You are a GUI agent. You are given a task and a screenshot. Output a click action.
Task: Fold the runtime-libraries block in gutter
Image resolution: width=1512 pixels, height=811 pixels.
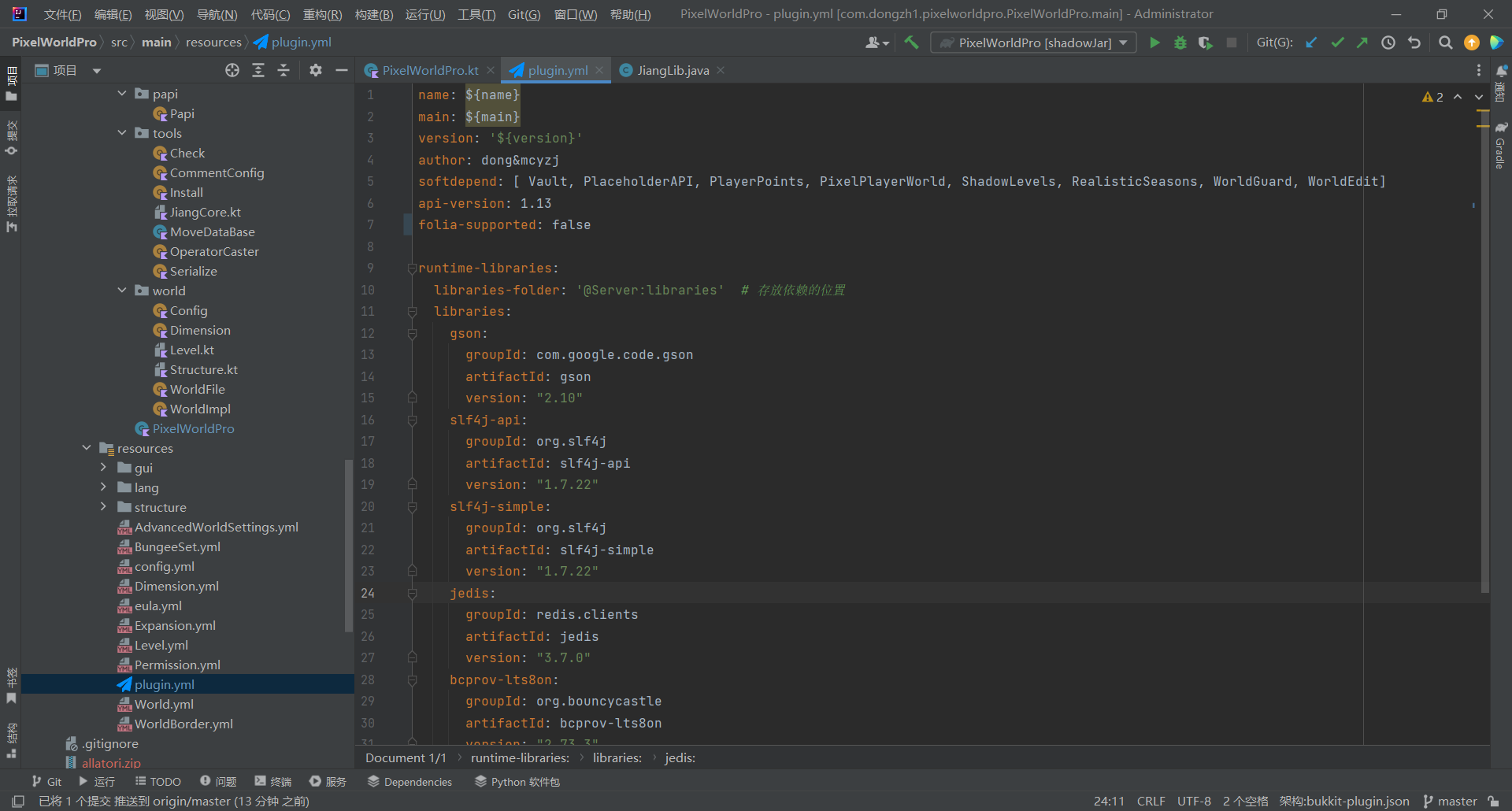click(412, 268)
